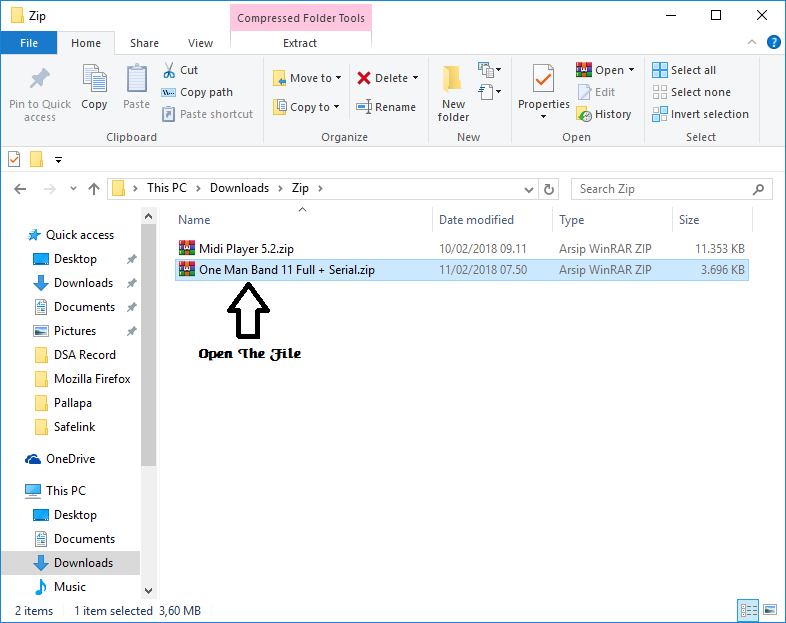Switch to the View ribbon tab
The height and width of the screenshot is (623, 786).
(201, 43)
